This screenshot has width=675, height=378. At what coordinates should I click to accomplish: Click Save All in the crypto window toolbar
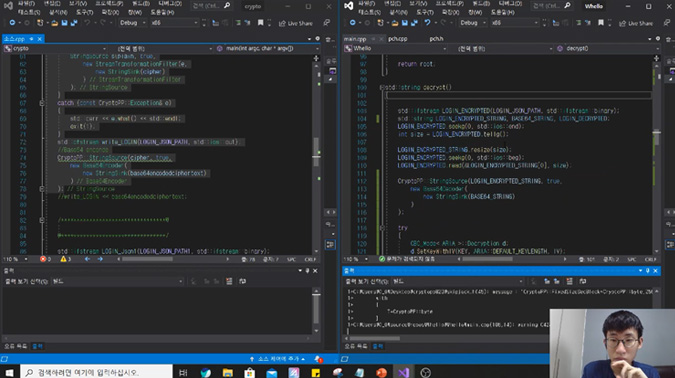tap(74, 23)
